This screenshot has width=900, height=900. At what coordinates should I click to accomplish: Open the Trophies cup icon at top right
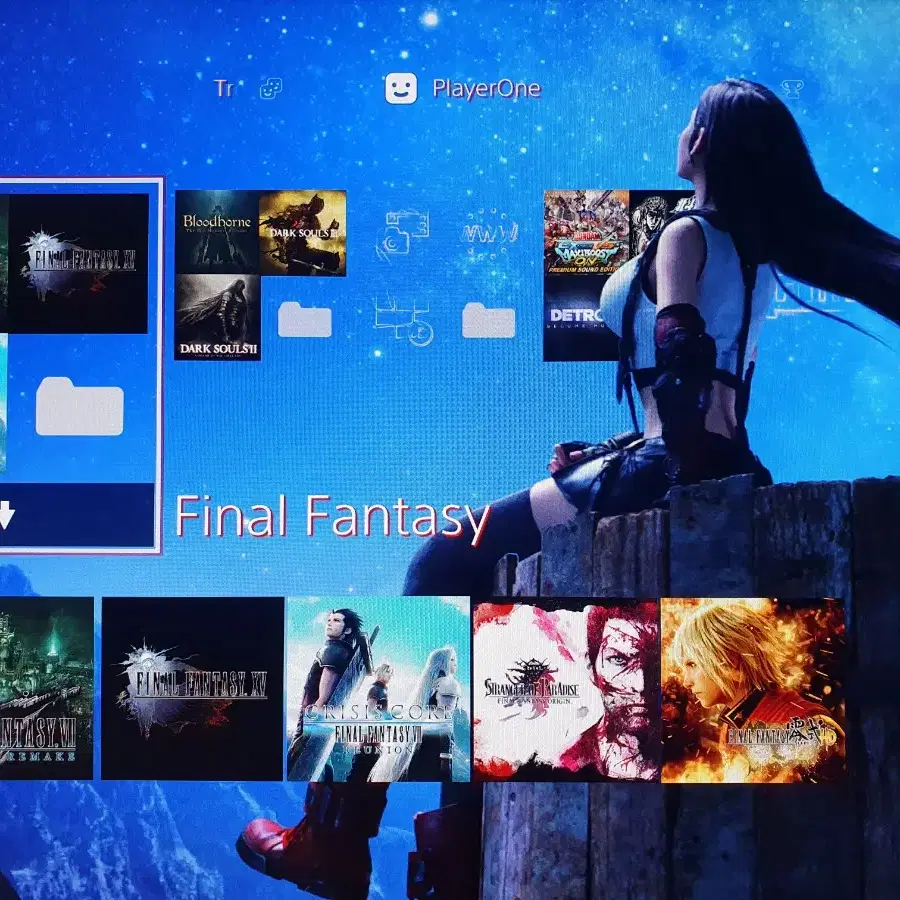tap(792, 88)
